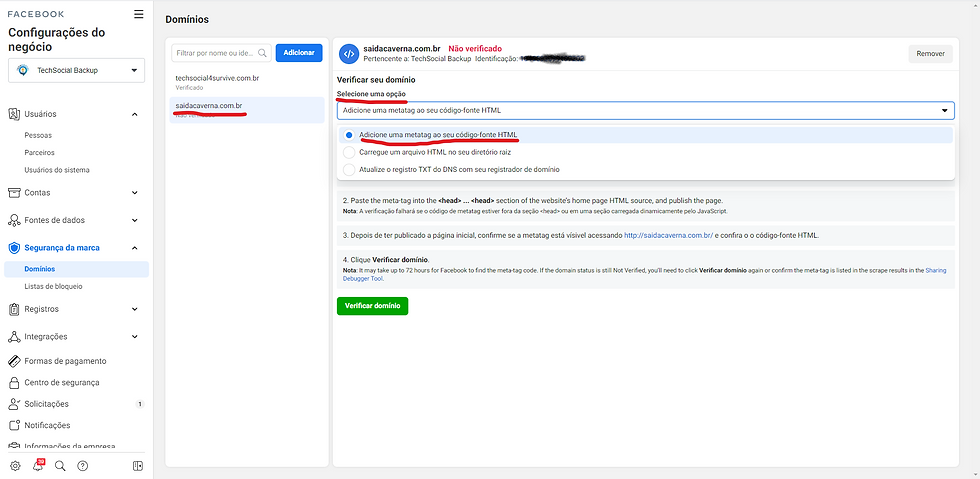Open the hamburger menu next to Facebook logo

[x=139, y=14]
